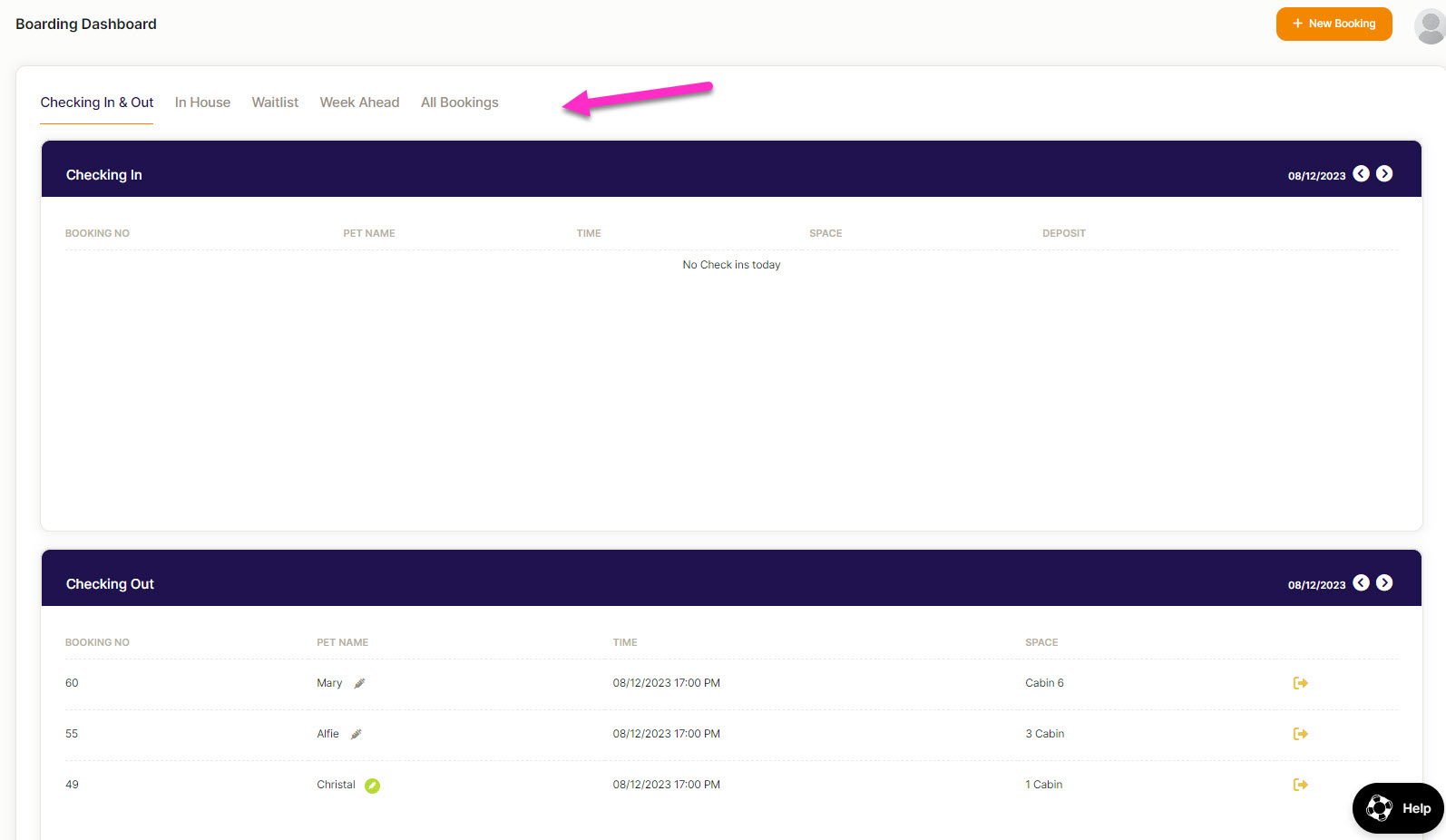This screenshot has height=840, width=1446.
Task: Click the Checking Out PET NAME header
Action: click(x=342, y=642)
